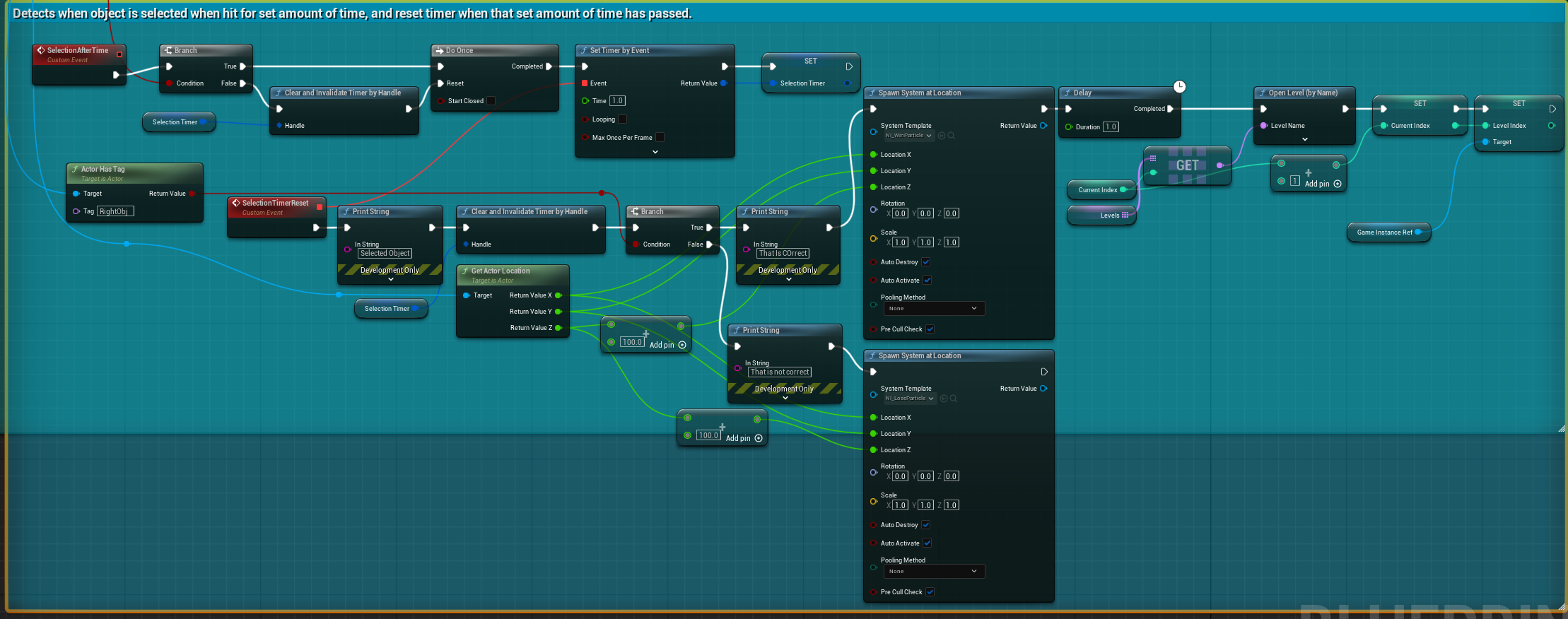Viewport: 1568px width, 619px height.
Task: Expand the 'Selected Object' Print String node
Action: click(x=391, y=280)
